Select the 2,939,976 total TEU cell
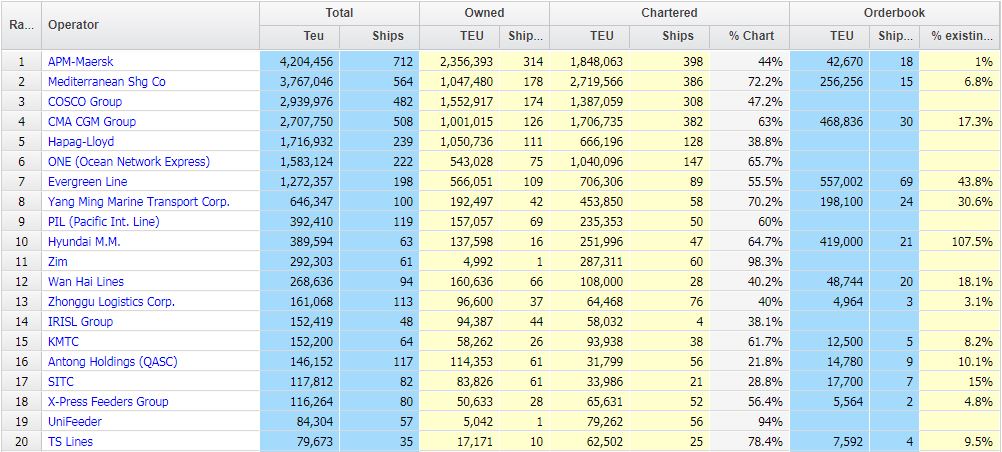The height and width of the screenshot is (452, 1002). (300, 102)
